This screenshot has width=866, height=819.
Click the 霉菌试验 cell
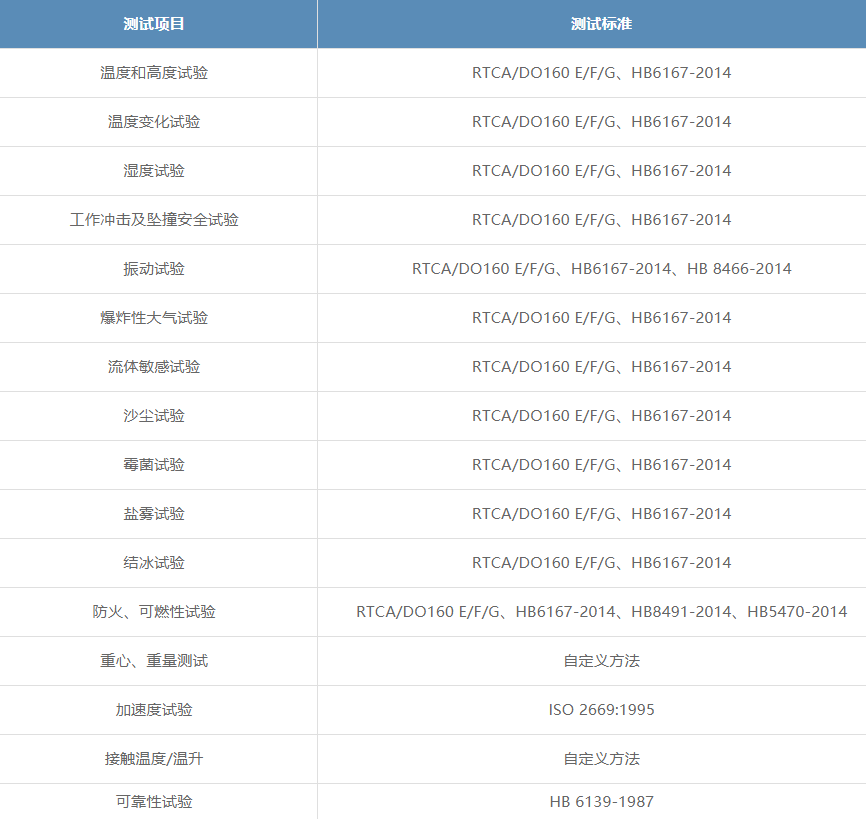pyautogui.click(x=154, y=465)
